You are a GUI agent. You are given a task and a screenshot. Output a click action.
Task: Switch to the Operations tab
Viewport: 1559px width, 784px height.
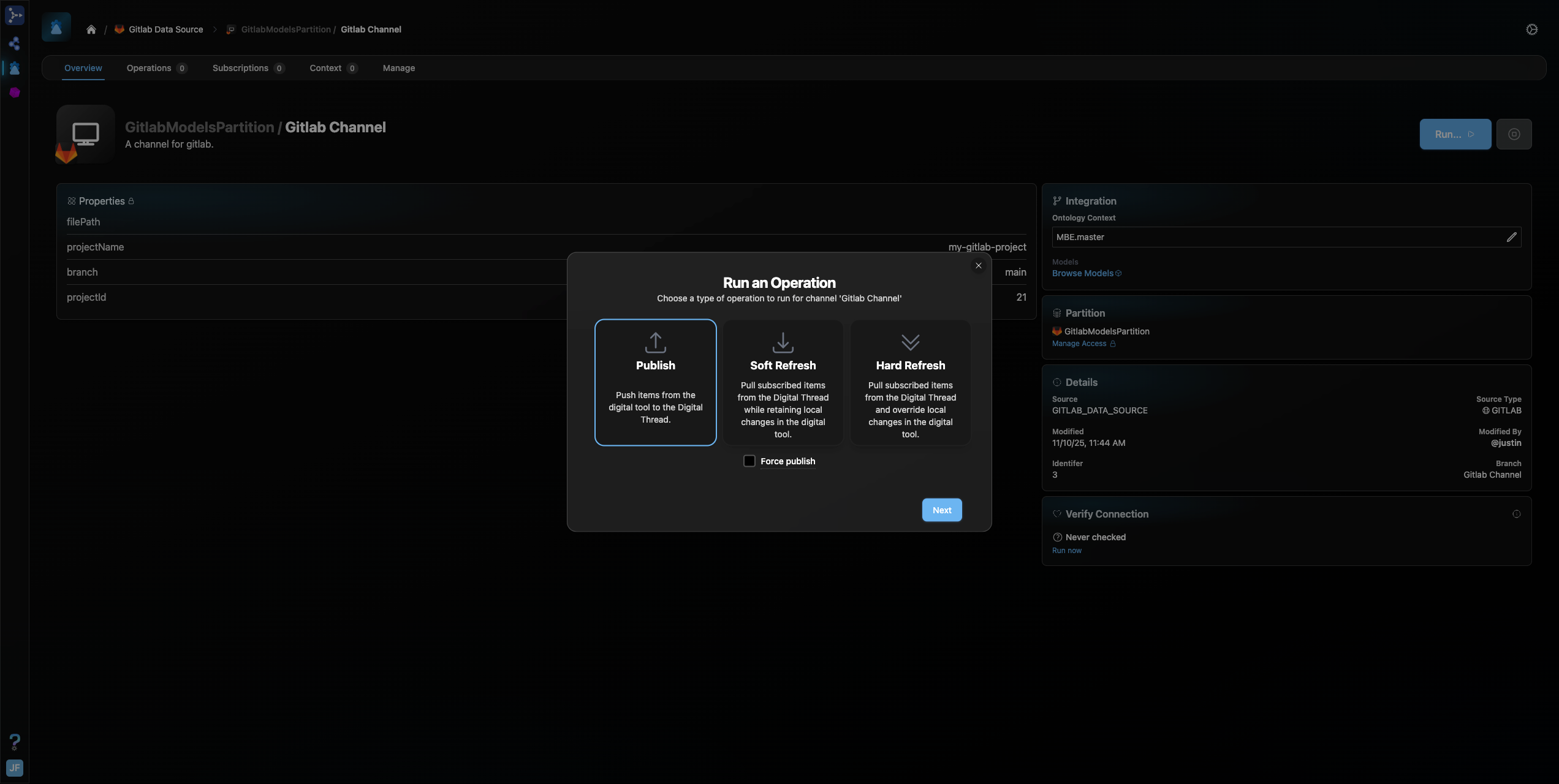click(x=149, y=68)
